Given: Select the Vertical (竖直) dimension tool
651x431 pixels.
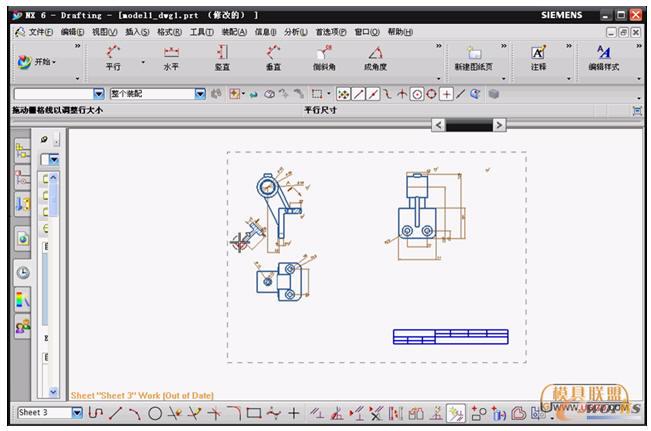Looking at the screenshot, I should click(x=221, y=57).
